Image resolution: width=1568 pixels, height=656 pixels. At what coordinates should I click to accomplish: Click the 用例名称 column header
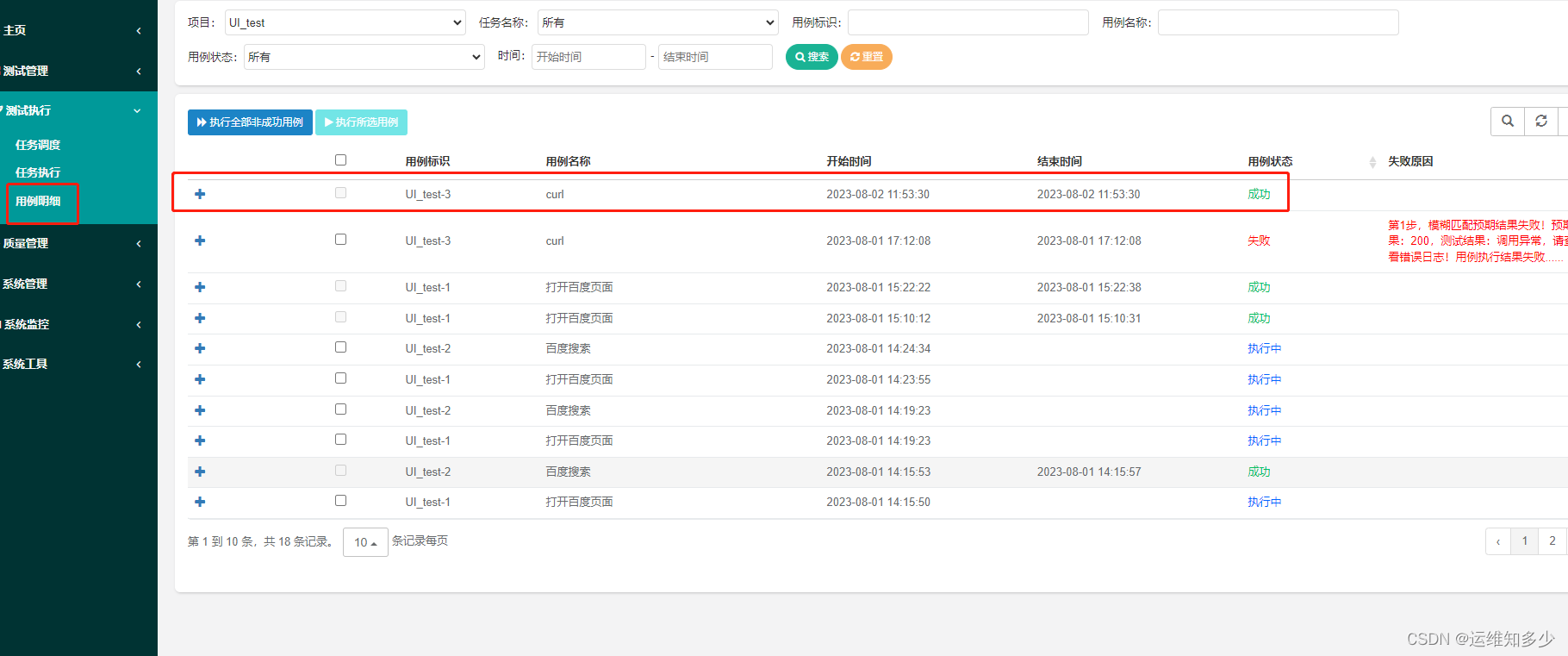(x=568, y=161)
